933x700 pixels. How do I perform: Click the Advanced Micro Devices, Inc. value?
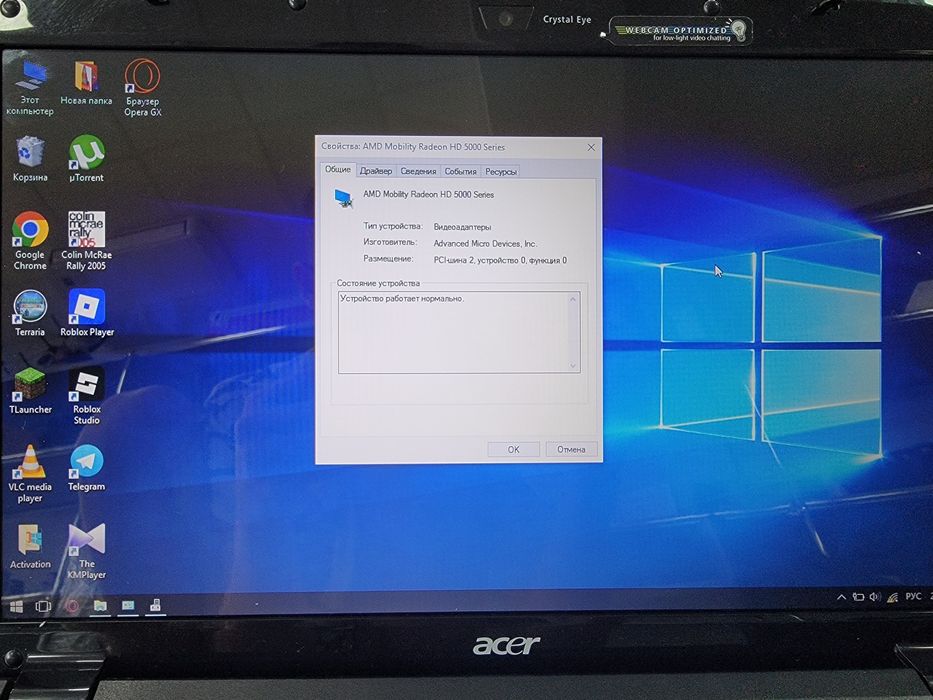pos(485,243)
